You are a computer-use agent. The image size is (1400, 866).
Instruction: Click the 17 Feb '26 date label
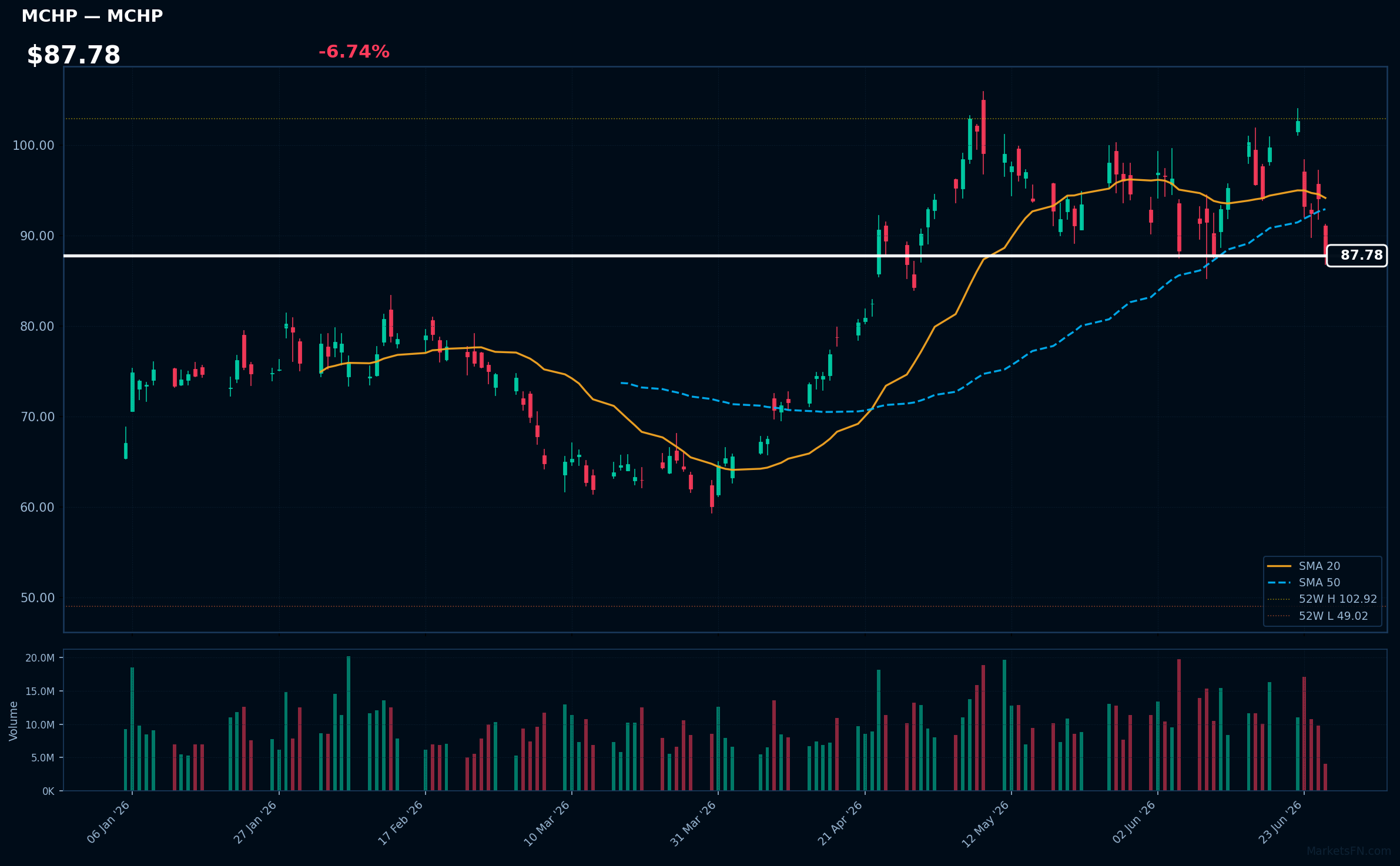click(401, 823)
